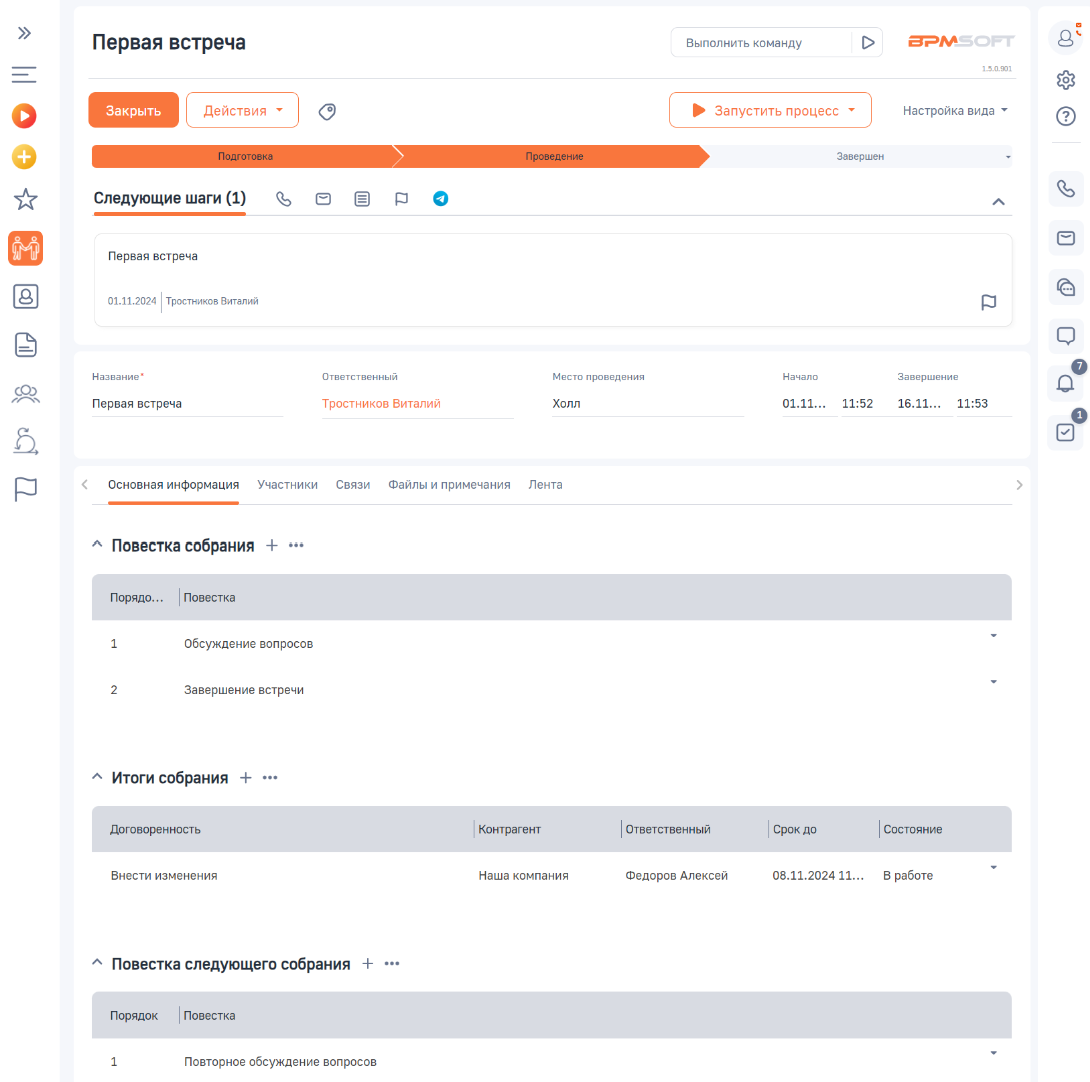This screenshot has height=1082, width=1090.
Task: Collapse the Следующие шаги section
Action: click(998, 202)
